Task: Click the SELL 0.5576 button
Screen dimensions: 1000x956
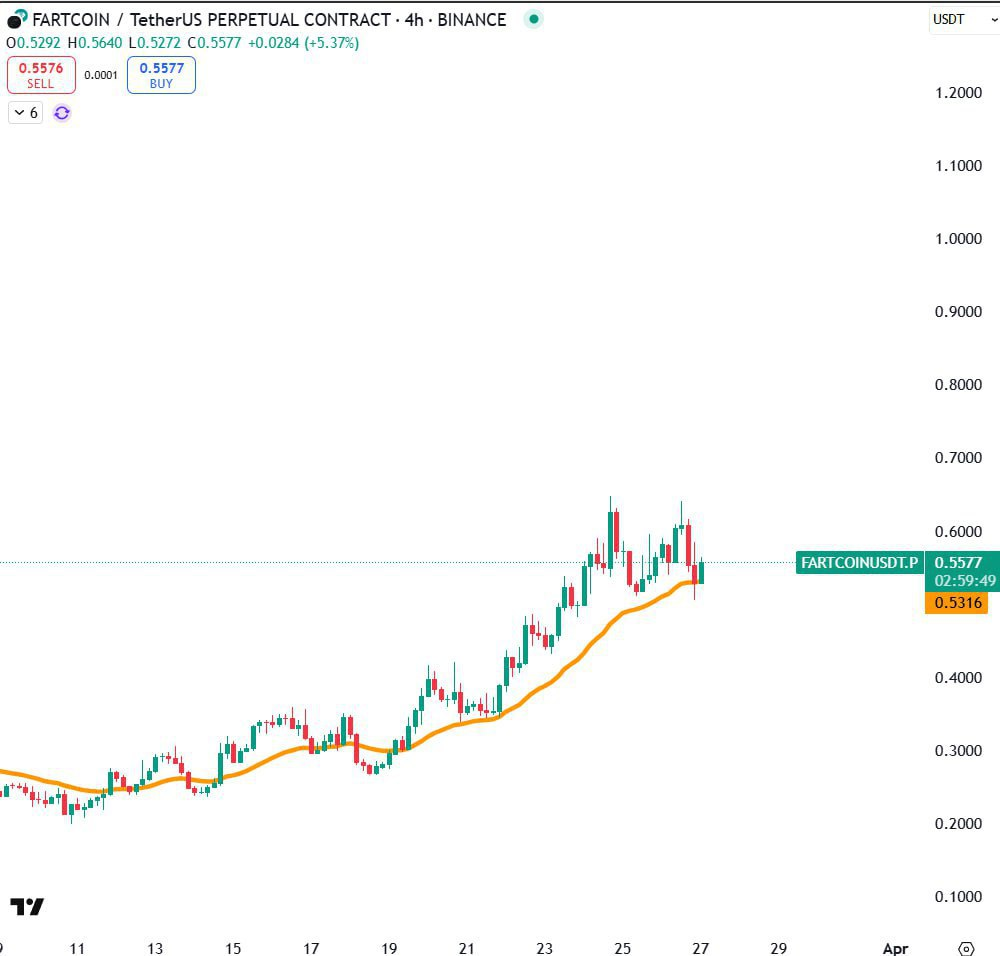Action: point(41,74)
